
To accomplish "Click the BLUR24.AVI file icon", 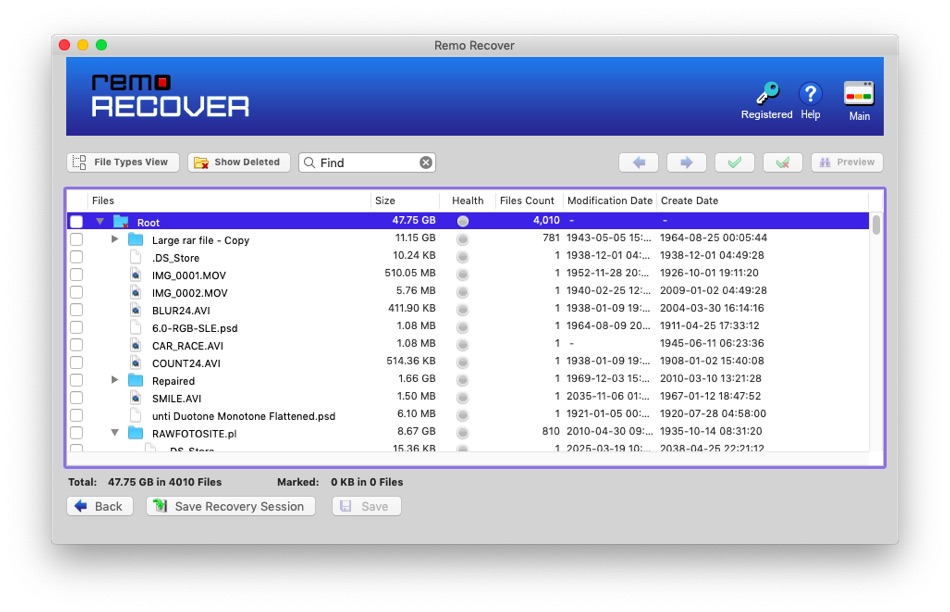I will pyautogui.click(x=136, y=310).
